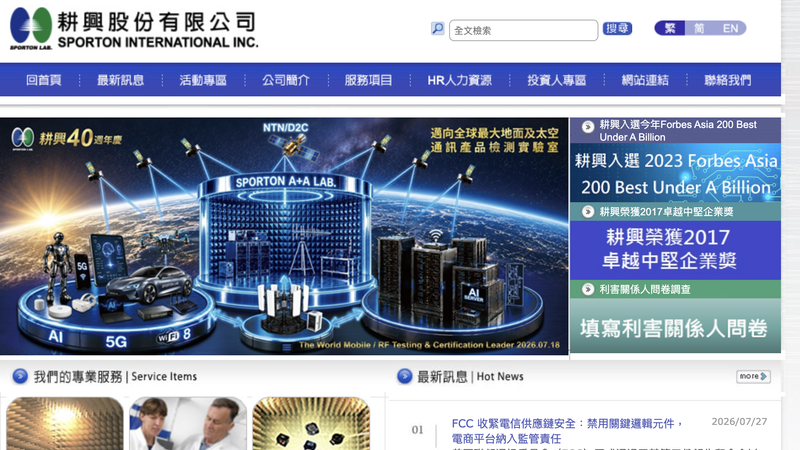The width and height of the screenshot is (800, 450).
Task: Click the 最新訊息 | Hot News heading text
Action: 470,377
